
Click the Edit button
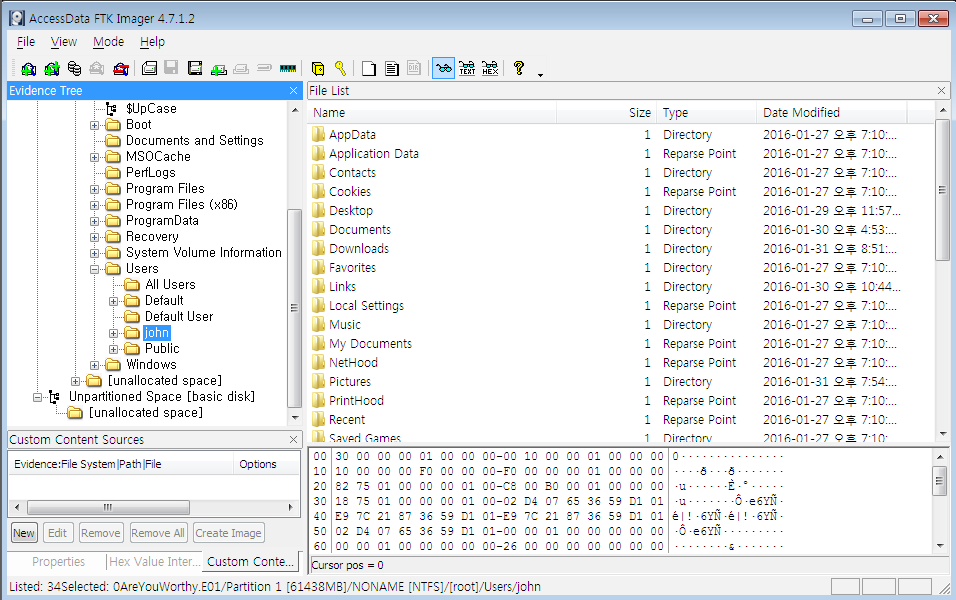click(x=57, y=533)
